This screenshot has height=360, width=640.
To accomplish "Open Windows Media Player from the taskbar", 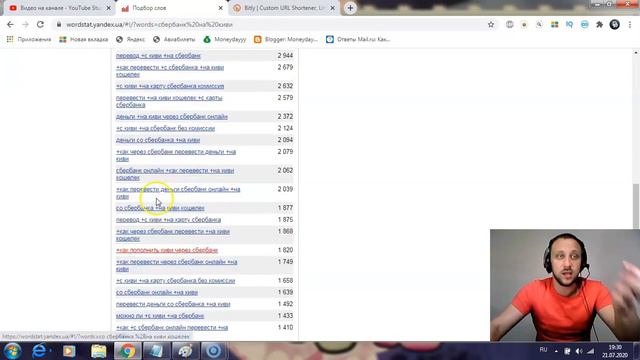I will click(69, 351).
